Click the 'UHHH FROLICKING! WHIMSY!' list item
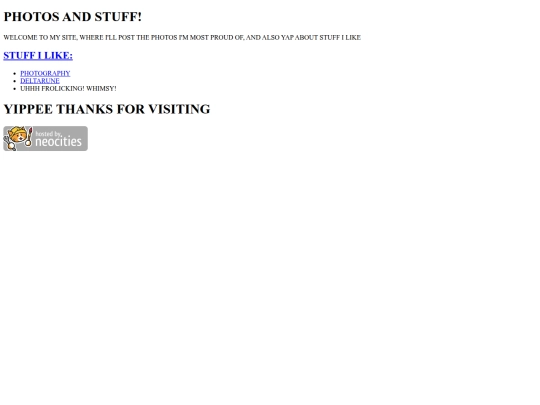The width and height of the screenshot is (540, 405). (x=68, y=89)
